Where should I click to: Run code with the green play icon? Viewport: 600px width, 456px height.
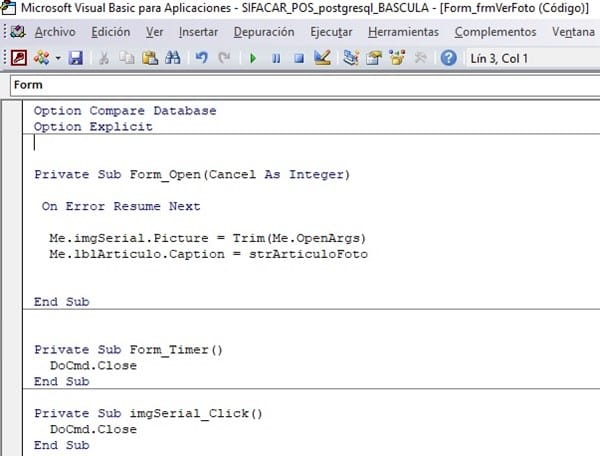point(253,59)
